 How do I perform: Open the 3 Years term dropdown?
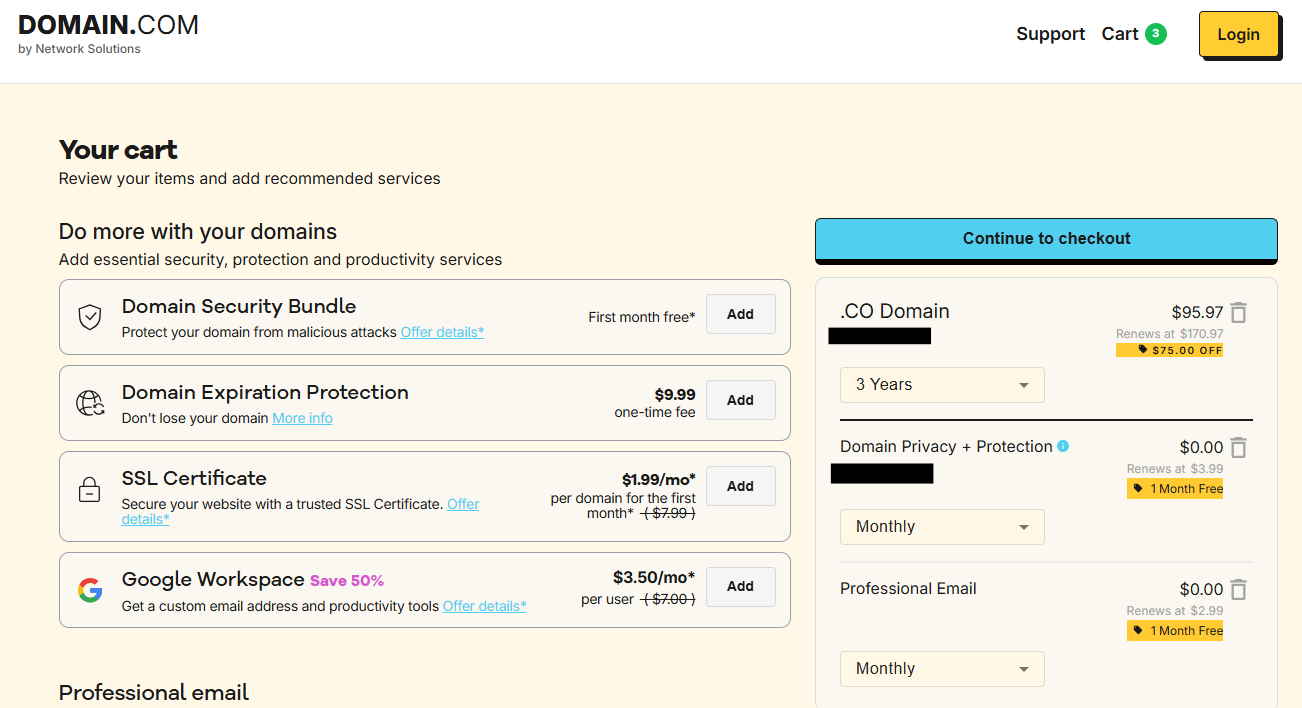pos(942,385)
